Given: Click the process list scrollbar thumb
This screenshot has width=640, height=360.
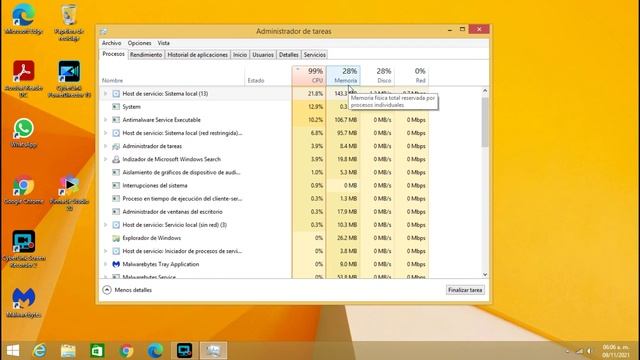Looking at the screenshot, I should point(485,121).
